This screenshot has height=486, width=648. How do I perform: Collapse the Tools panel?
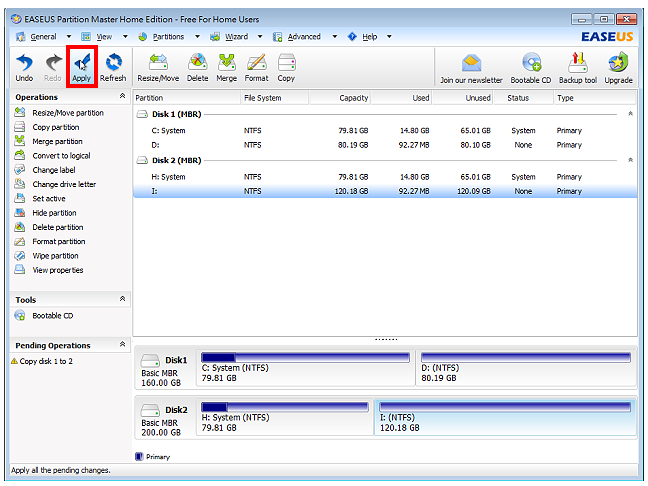point(122,298)
